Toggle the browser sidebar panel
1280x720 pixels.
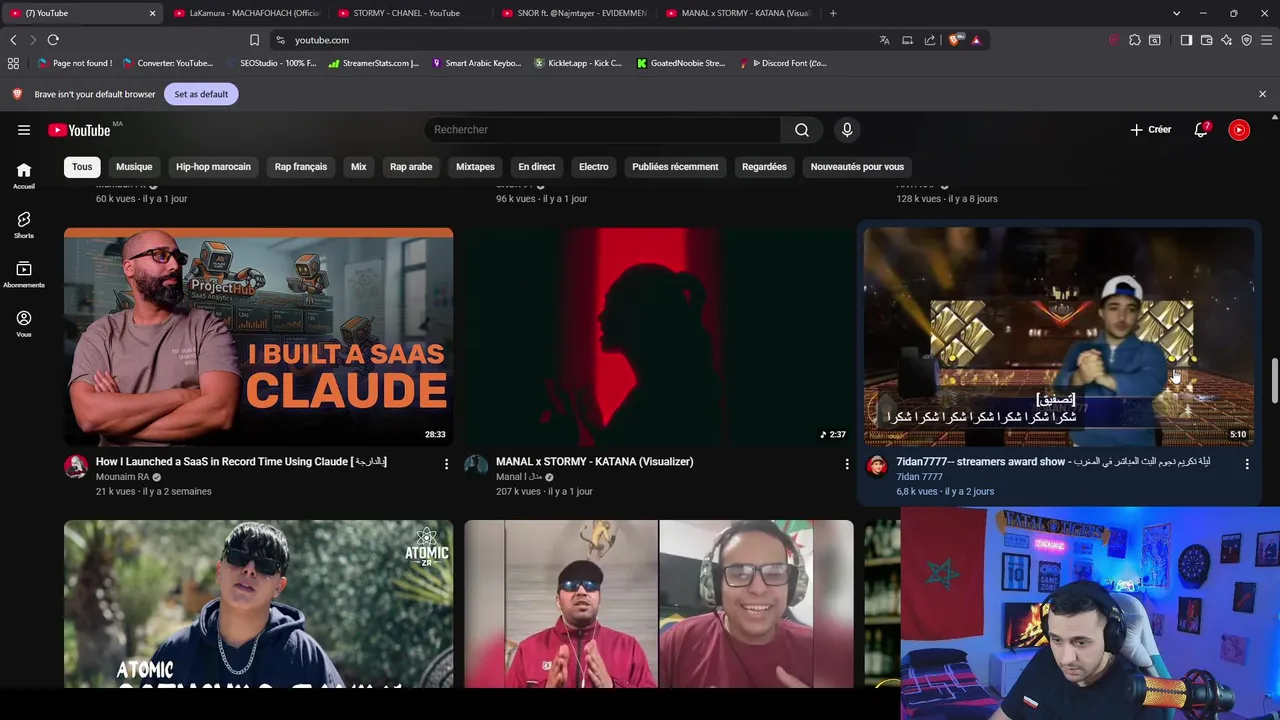(1186, 40)
